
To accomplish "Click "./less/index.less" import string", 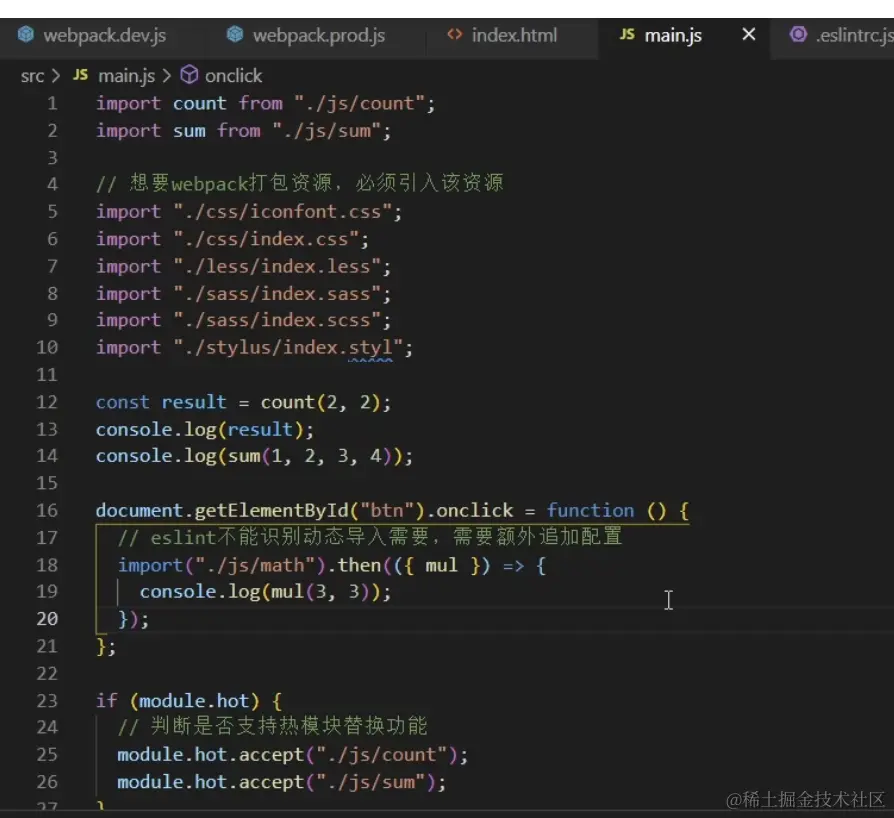I will [x=277, y=267].
